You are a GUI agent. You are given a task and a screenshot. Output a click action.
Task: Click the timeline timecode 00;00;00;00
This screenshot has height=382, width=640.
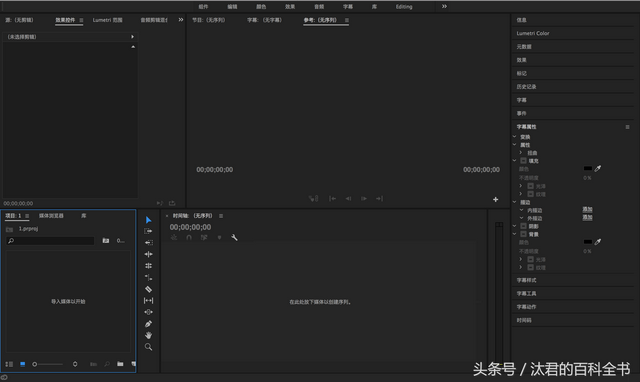tap(190, 227)
